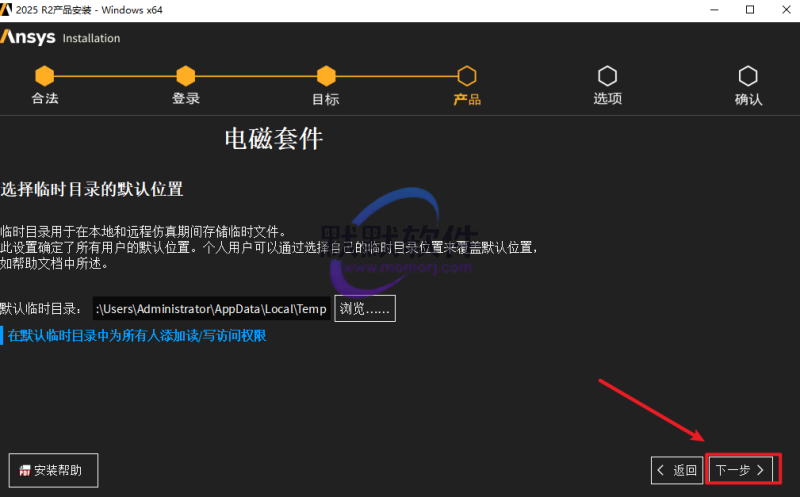Maximize the installer window

(x=750, y=10)
